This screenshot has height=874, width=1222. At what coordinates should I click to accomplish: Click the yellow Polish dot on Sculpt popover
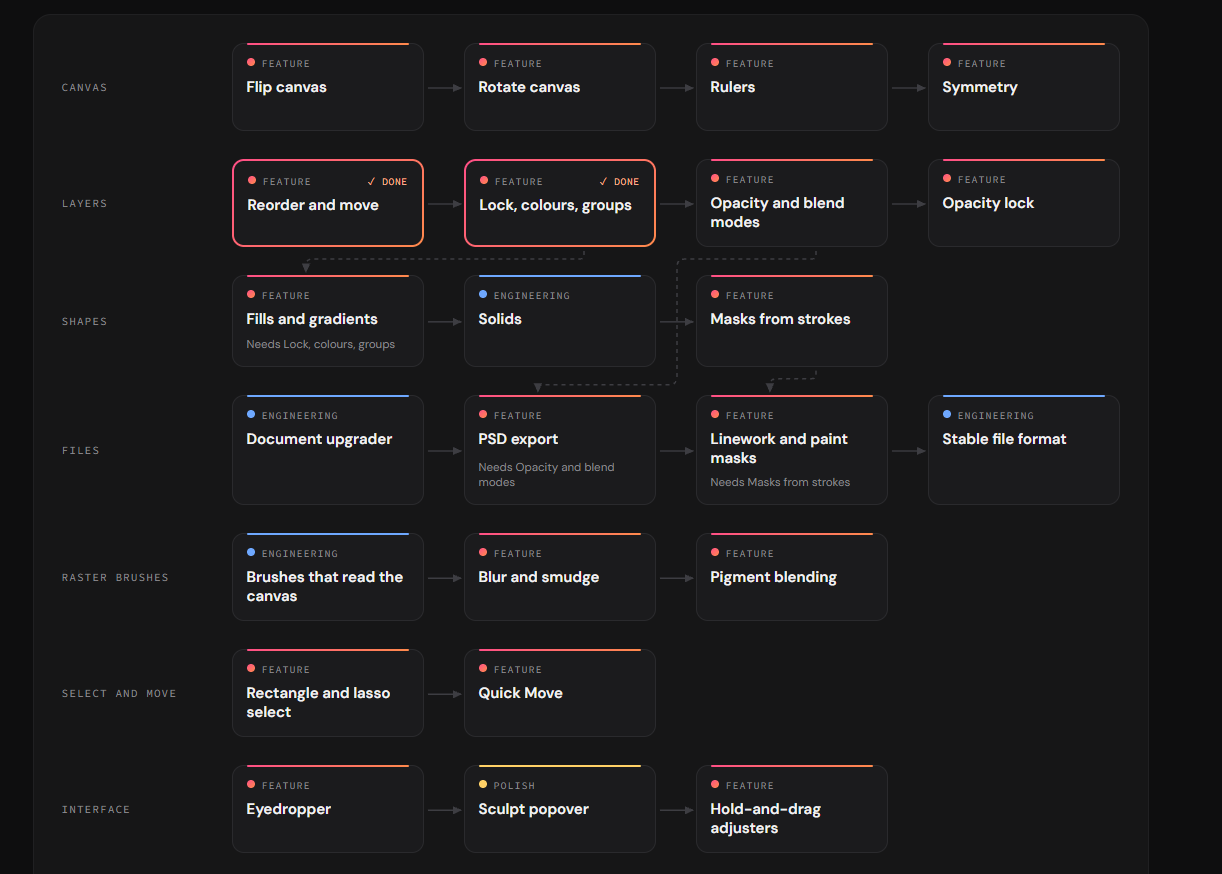(483, 785)
